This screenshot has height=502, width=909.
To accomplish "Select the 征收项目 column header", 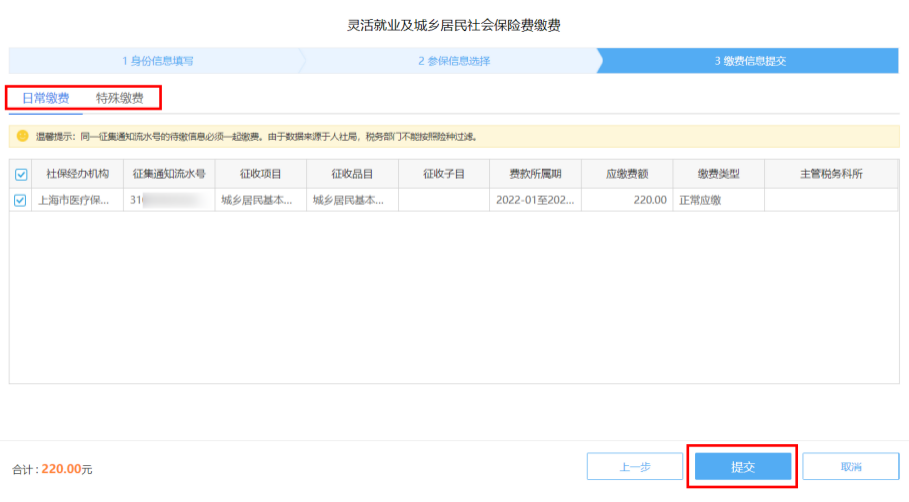I will [x=260, y=174].
